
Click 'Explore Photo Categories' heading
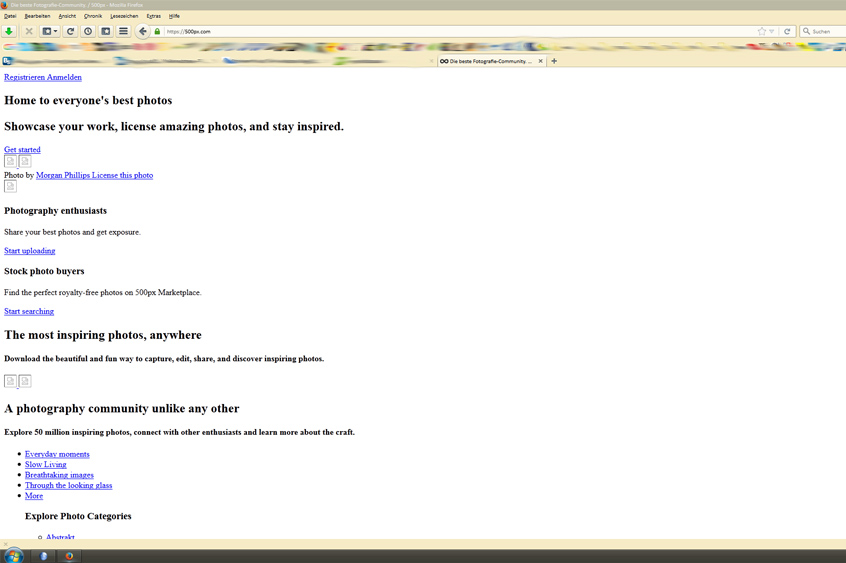coord(78,517)
